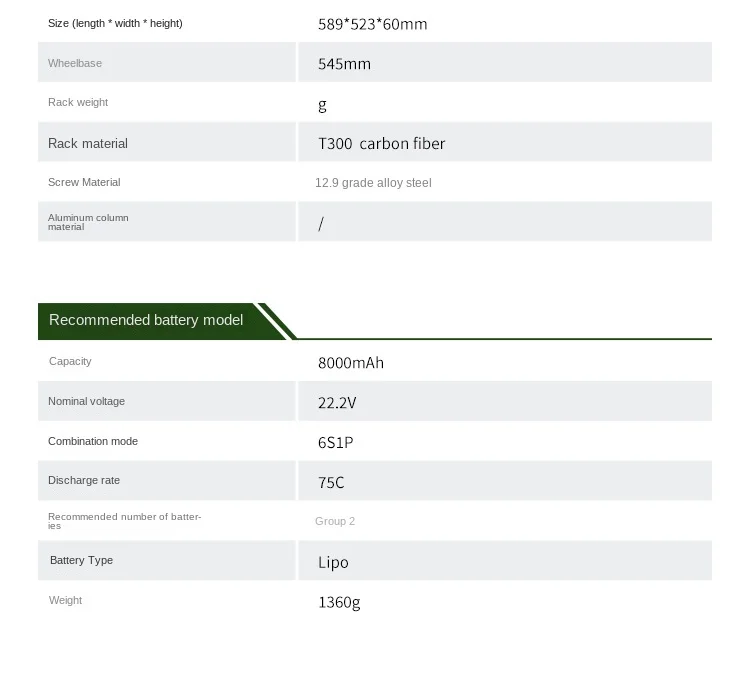The width and height of the screenshot is (750, 690).
Task: Select the Capacity label
Action: tap(70, 361)
